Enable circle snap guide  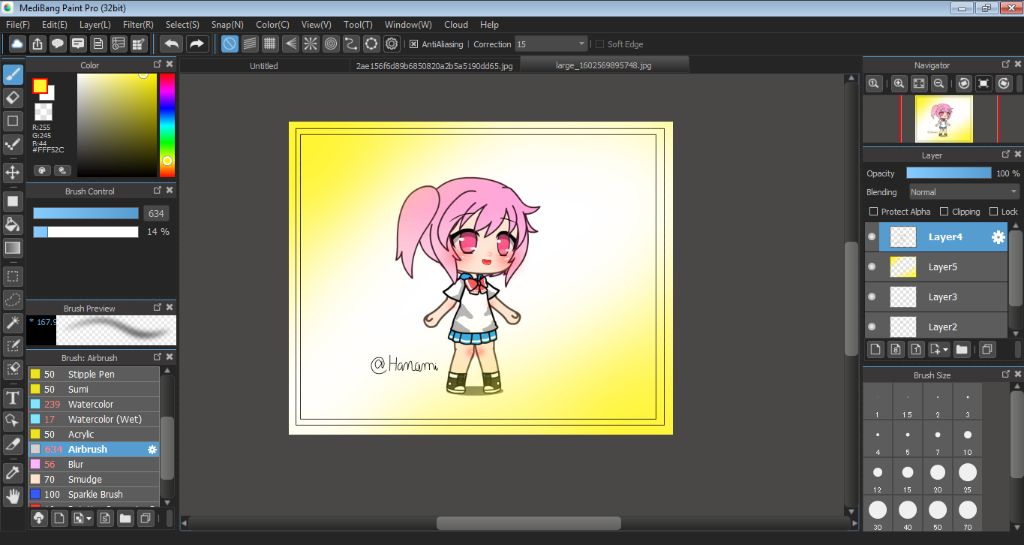pyautogui.click(x=331, y=44)
